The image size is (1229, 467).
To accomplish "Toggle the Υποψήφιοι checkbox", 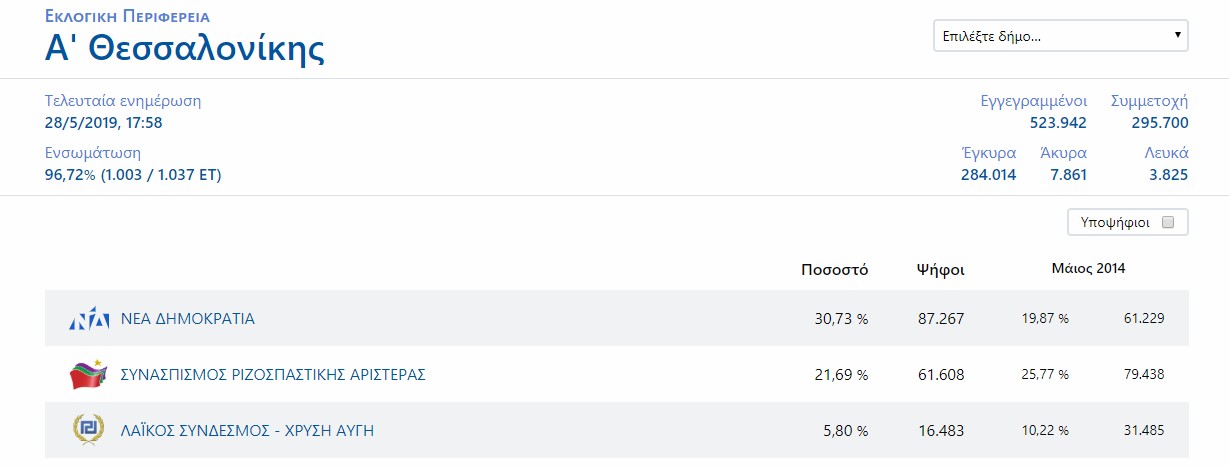I will [1167, 222].
